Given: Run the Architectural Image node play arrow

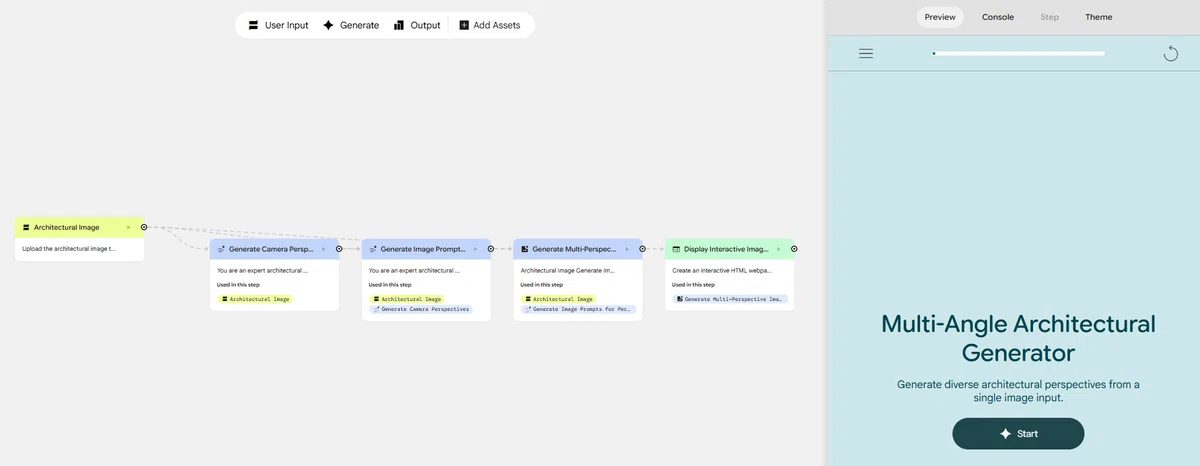Looking at the screenshot, I should [x=128, y=227].
